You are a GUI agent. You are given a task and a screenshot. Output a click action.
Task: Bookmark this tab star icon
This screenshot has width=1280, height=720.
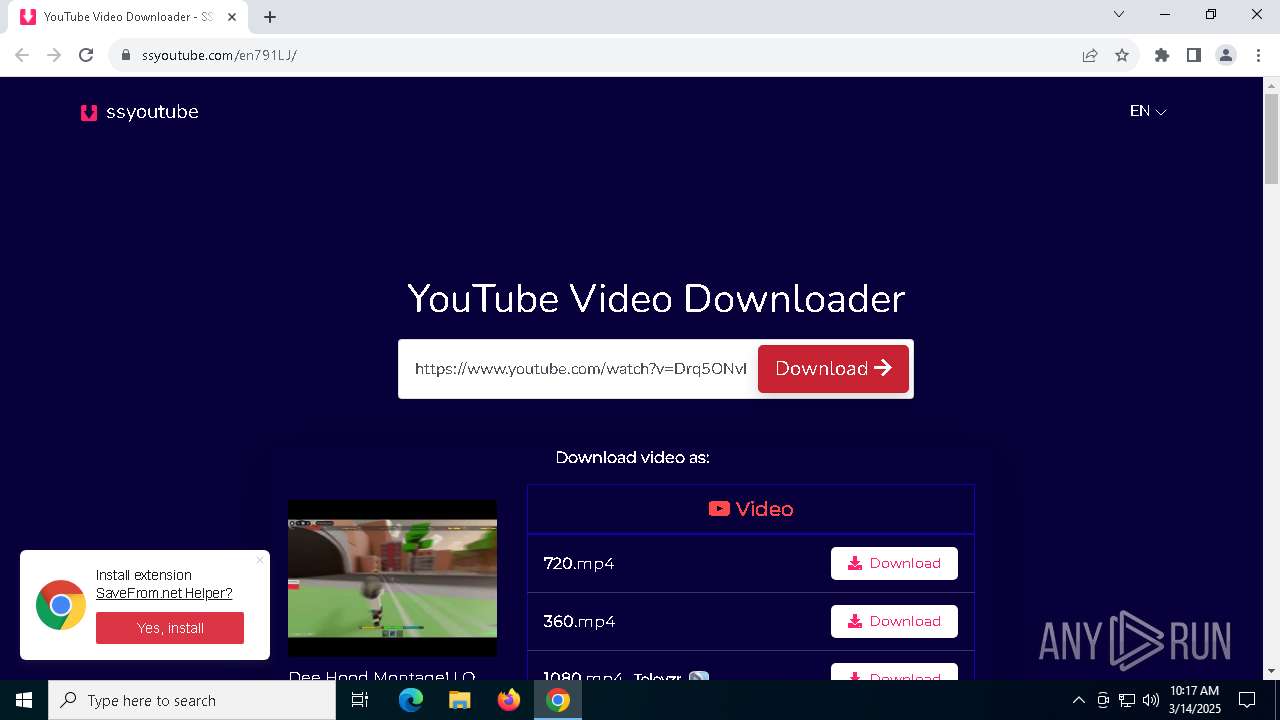click(x=1122, y=55)
